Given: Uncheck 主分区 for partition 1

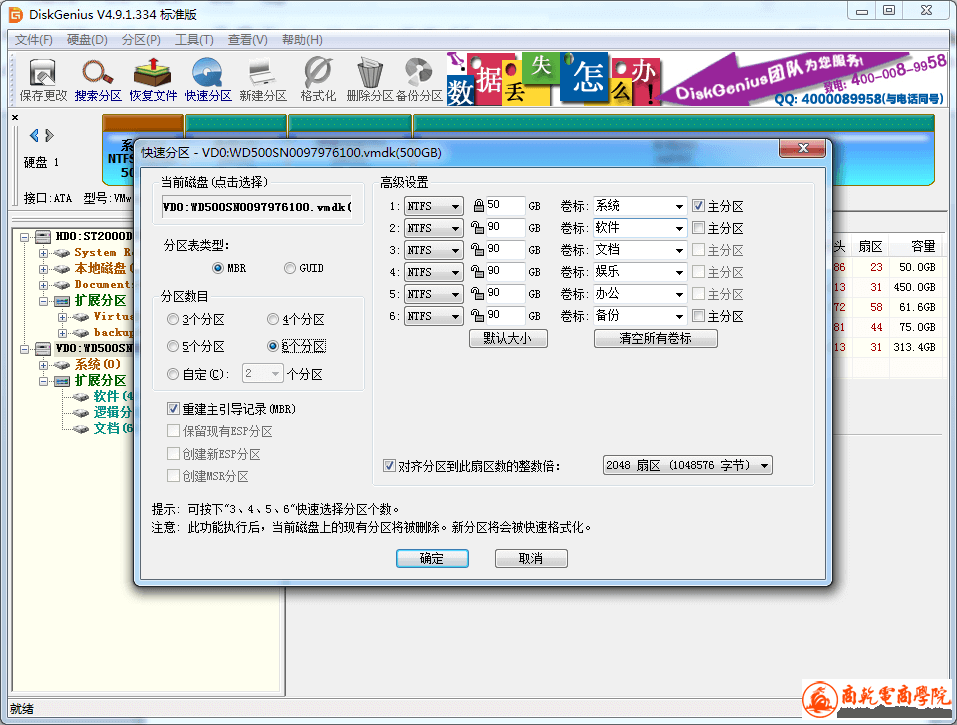Looking at the screenshot, I should click(699, 206).
